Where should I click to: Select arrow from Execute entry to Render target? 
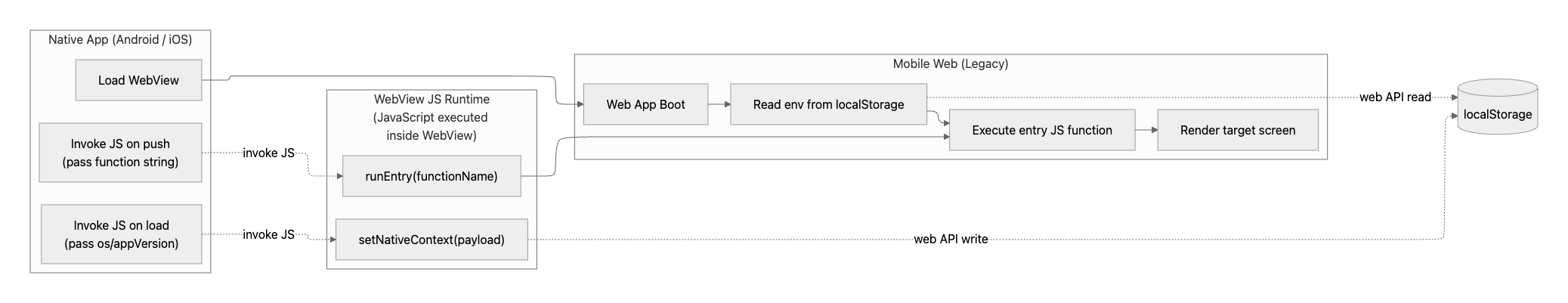click(1146, 130)
